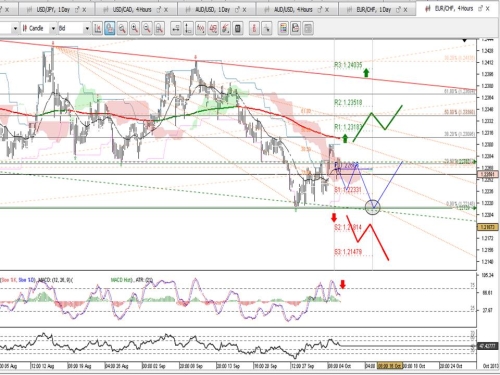The height and width of the screenshot is (375, 500).
Task: Detach the EUR/CHF, 1 Day tab window
Action: [398, 10]
